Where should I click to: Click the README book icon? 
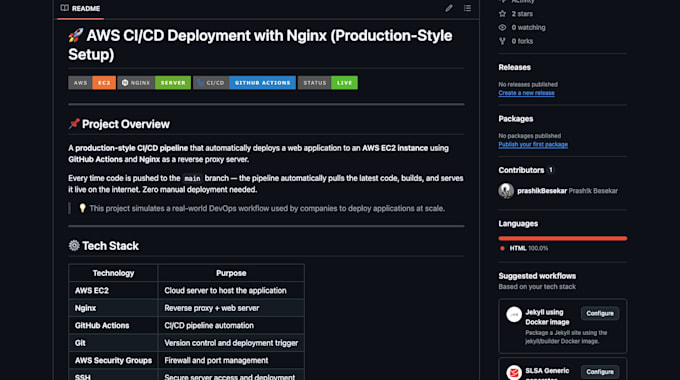pyautogui.click(x=65, y=8)
